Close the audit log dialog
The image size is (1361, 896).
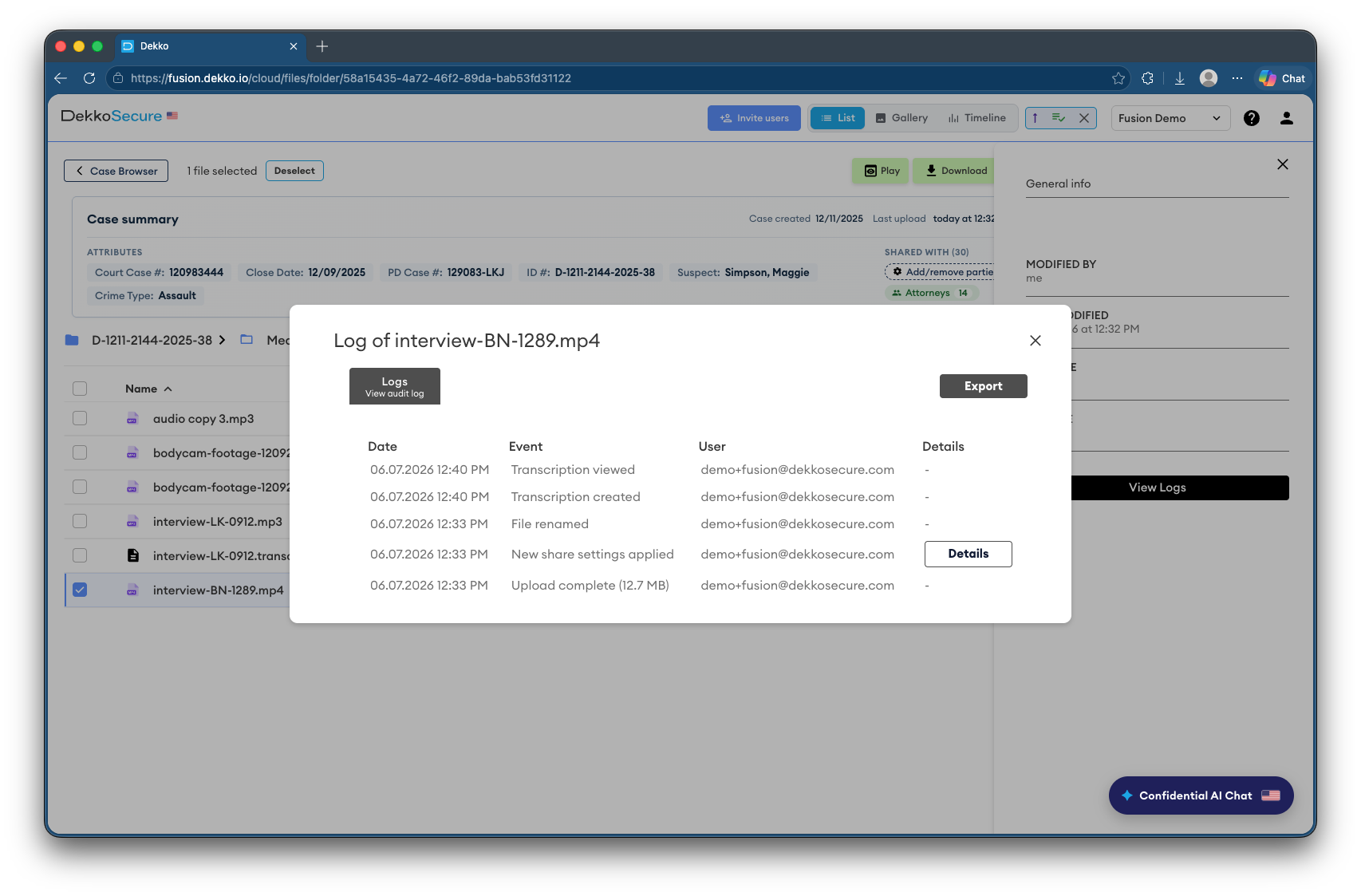tap(1036, 341)
